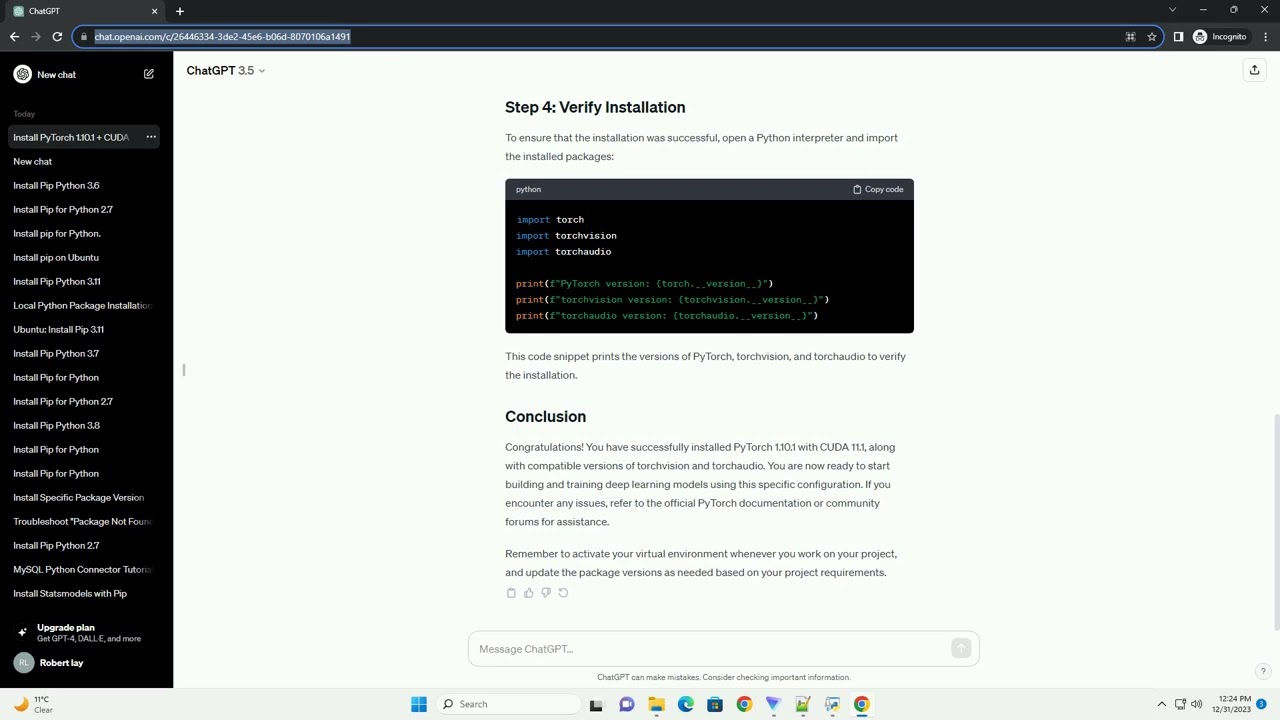Click the thumbs up icon
This screenshot has width=1280, height=720.
pos(529,593)
